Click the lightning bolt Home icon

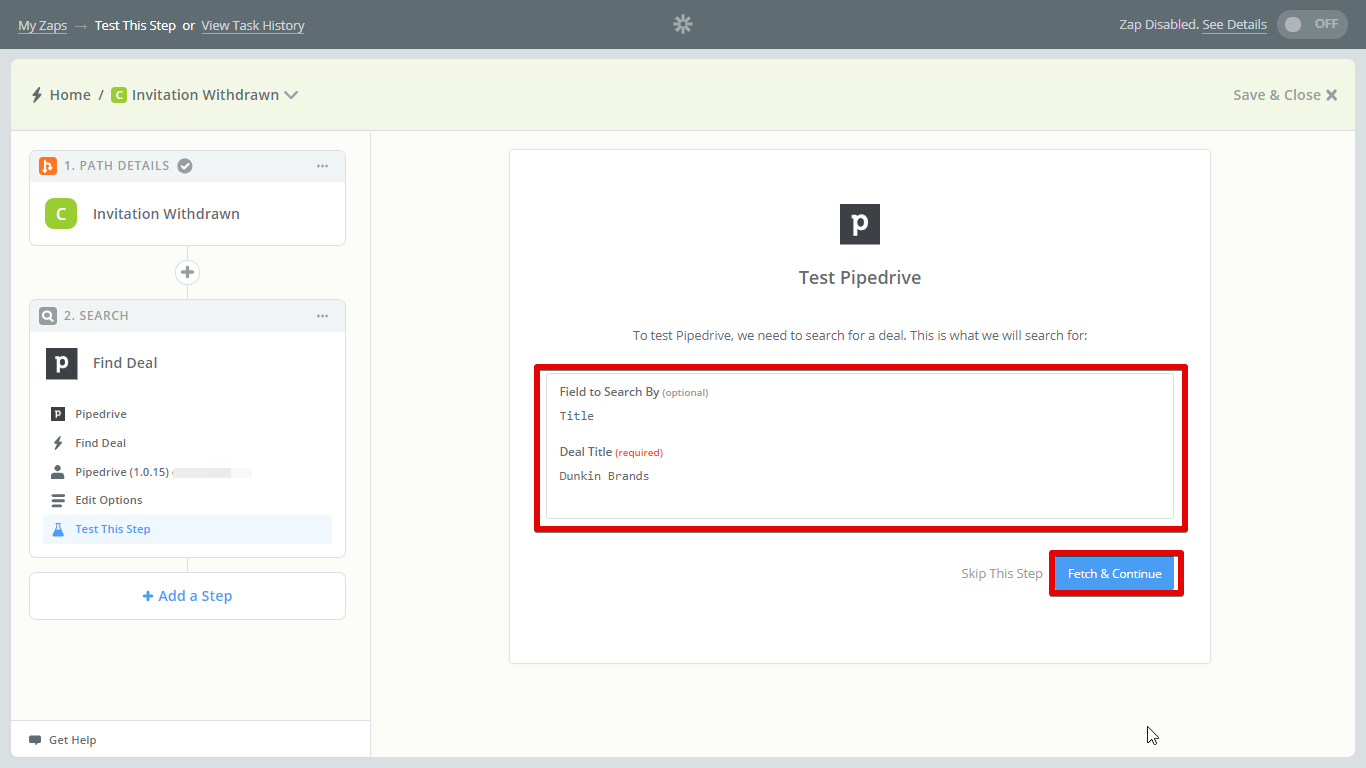pos(37,95)
